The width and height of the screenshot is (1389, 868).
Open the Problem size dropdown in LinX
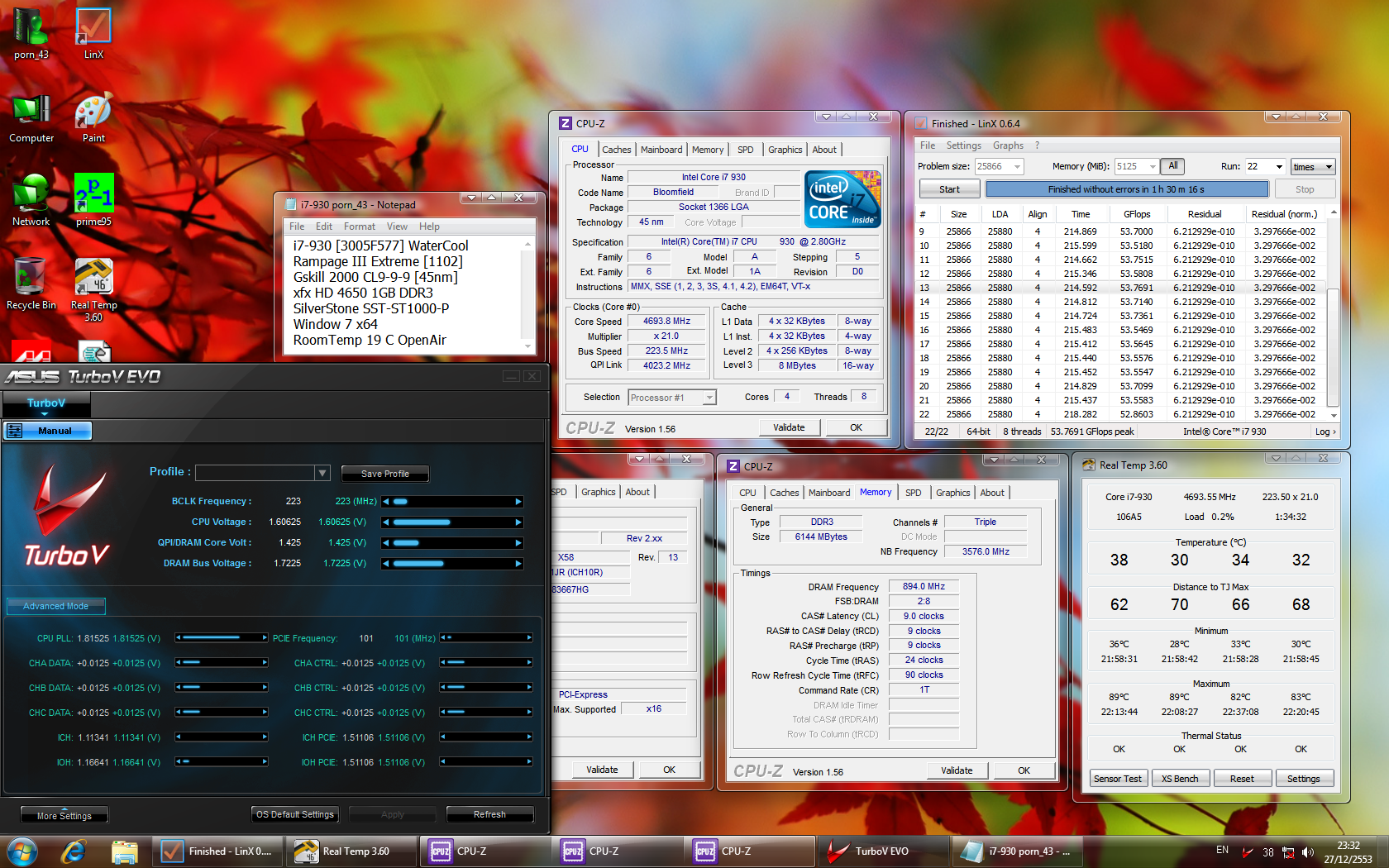click(x=1018, y=167)
